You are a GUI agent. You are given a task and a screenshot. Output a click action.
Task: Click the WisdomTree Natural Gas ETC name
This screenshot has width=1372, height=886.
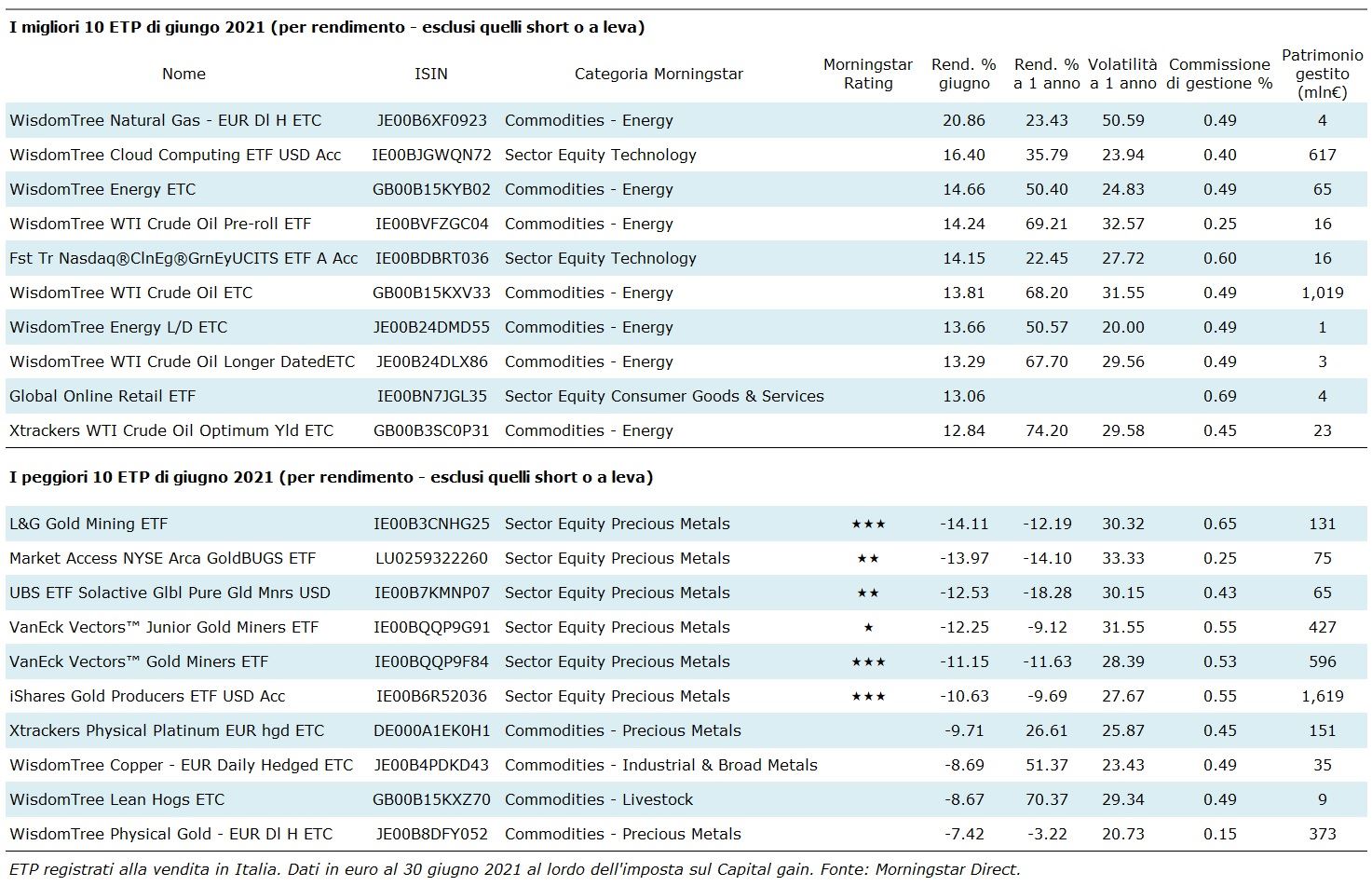[165, 120]
